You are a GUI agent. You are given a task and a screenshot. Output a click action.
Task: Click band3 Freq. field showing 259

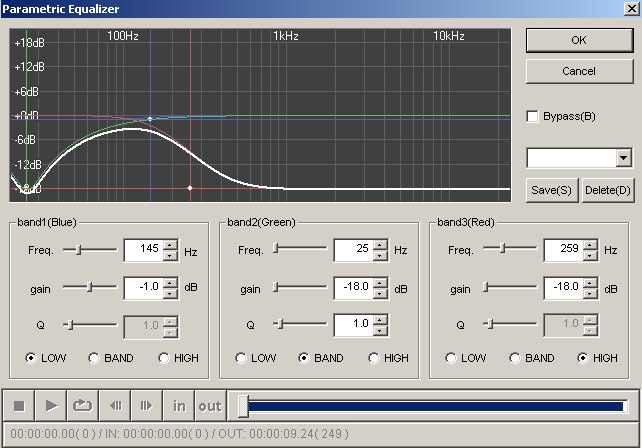[x=564, y=250]
